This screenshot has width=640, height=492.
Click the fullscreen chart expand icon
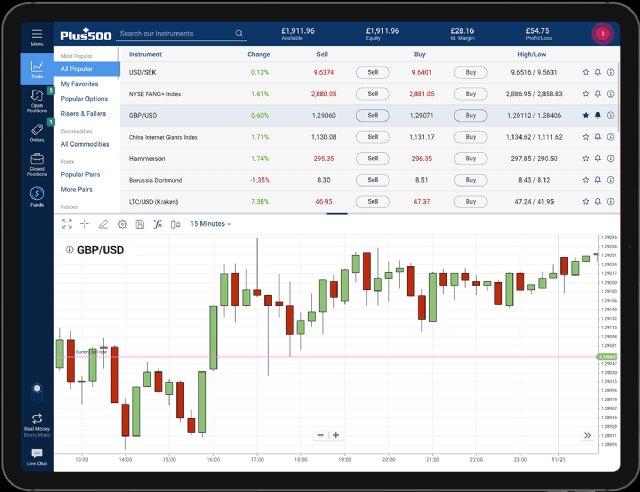[67, 224]
